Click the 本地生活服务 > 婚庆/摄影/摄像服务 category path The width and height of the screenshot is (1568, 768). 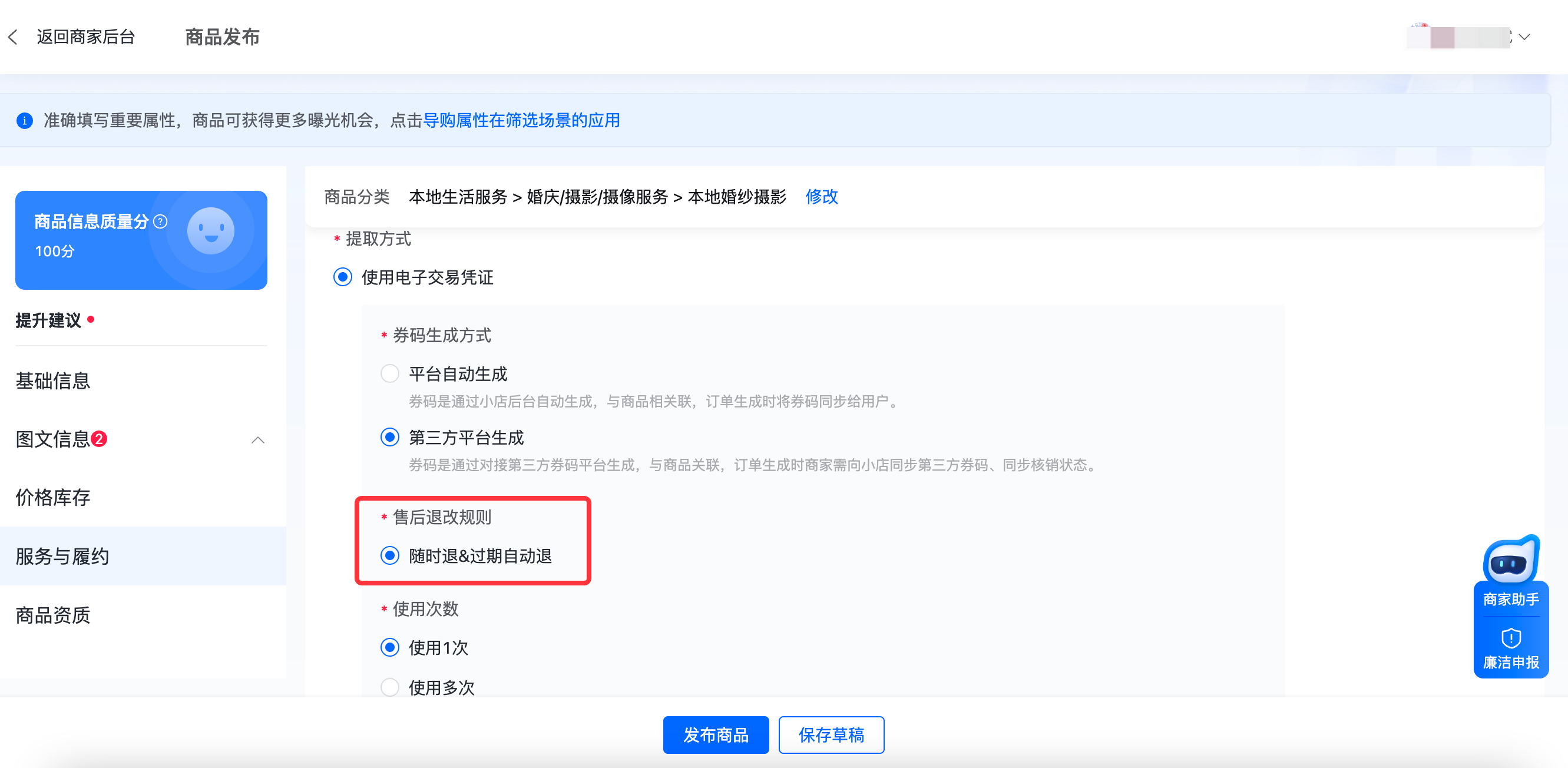598,197
